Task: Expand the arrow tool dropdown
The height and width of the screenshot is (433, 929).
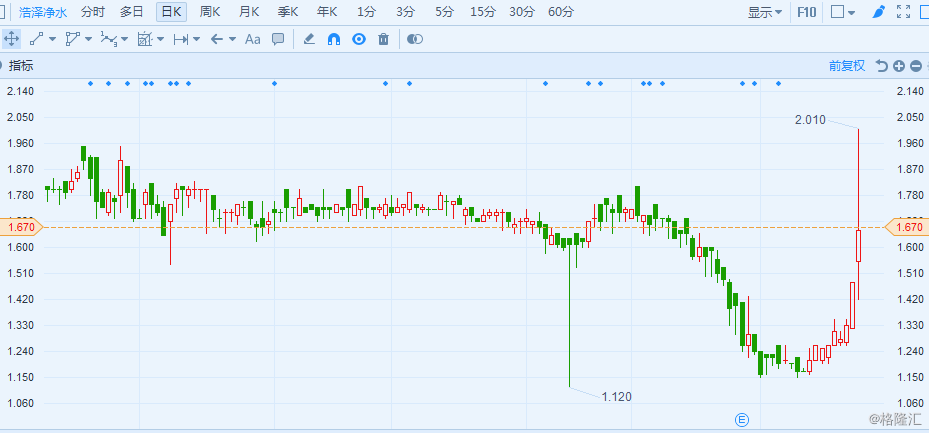Action: point(232,39)
